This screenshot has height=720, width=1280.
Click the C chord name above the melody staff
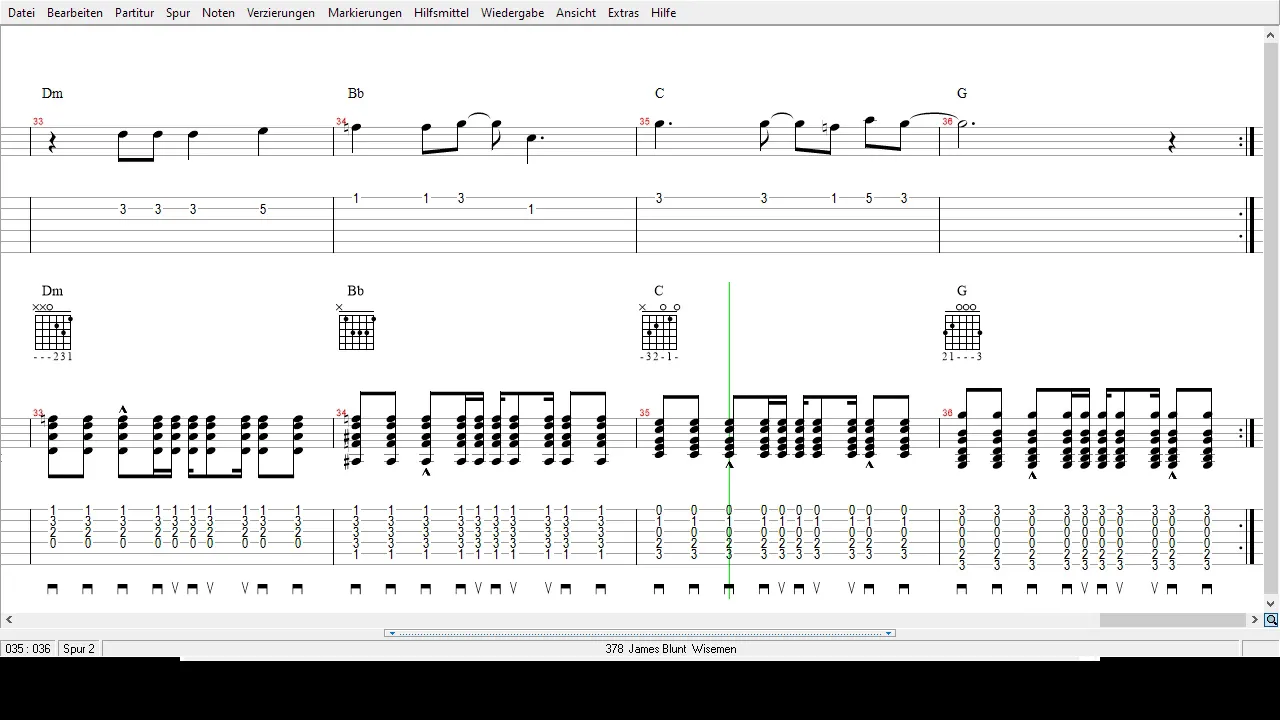[659, 93]
